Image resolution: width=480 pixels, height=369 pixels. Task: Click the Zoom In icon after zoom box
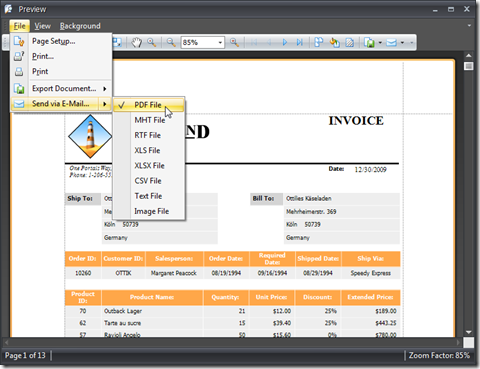tap(234, 42)
